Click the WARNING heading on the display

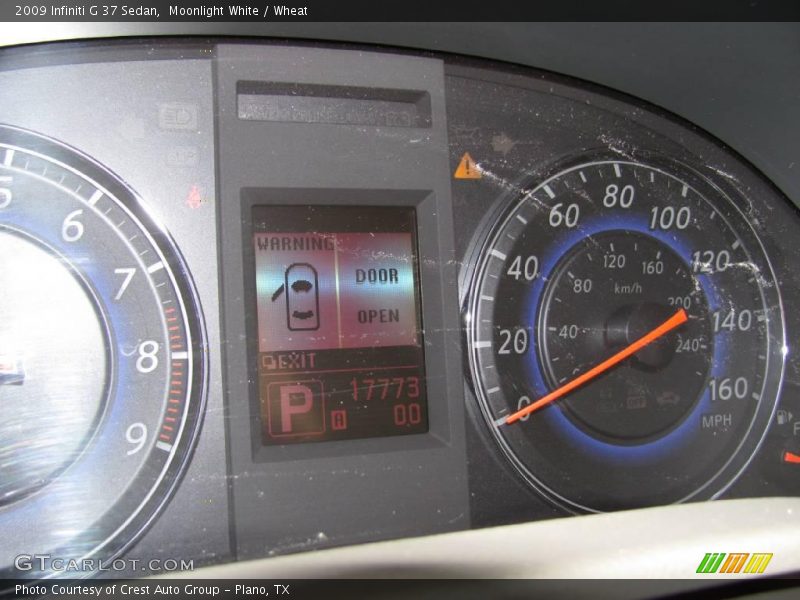[x=295, y=244]
